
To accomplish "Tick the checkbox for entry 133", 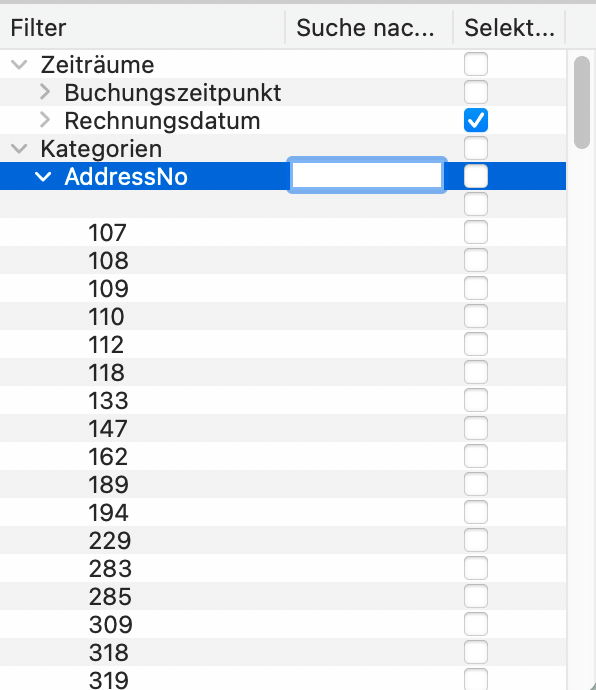I will point(476,400).
